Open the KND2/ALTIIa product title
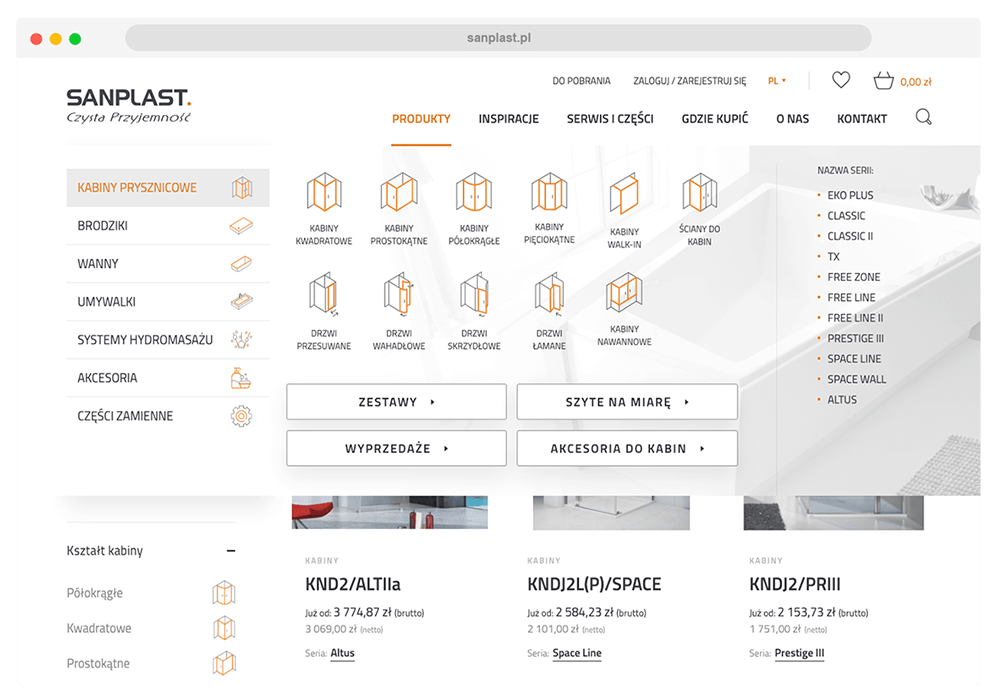Screen dimensions: 1000x700 point(353,584)
